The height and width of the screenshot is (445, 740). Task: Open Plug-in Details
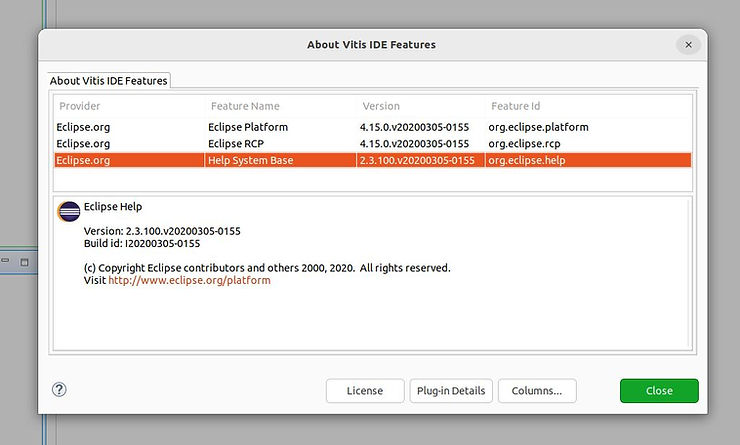(451, 391)
